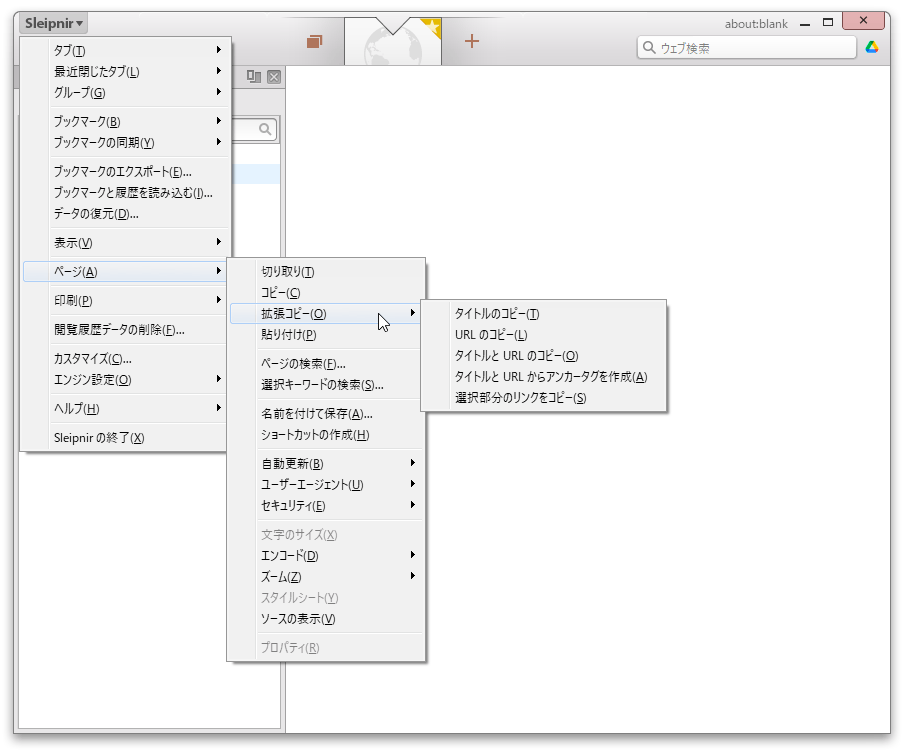
Task: Select the 拡張コピー(O) entry
Action: coord(326,314)
